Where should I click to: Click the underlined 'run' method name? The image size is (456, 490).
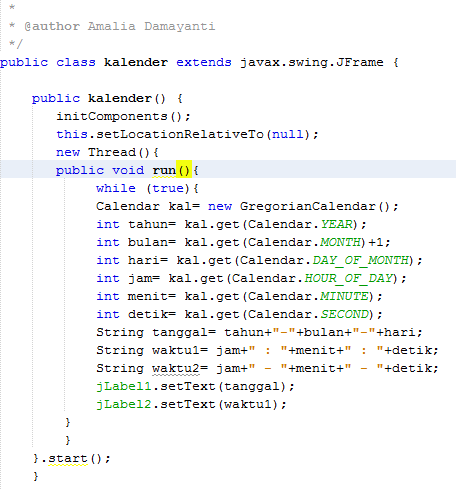click(164, 170)
